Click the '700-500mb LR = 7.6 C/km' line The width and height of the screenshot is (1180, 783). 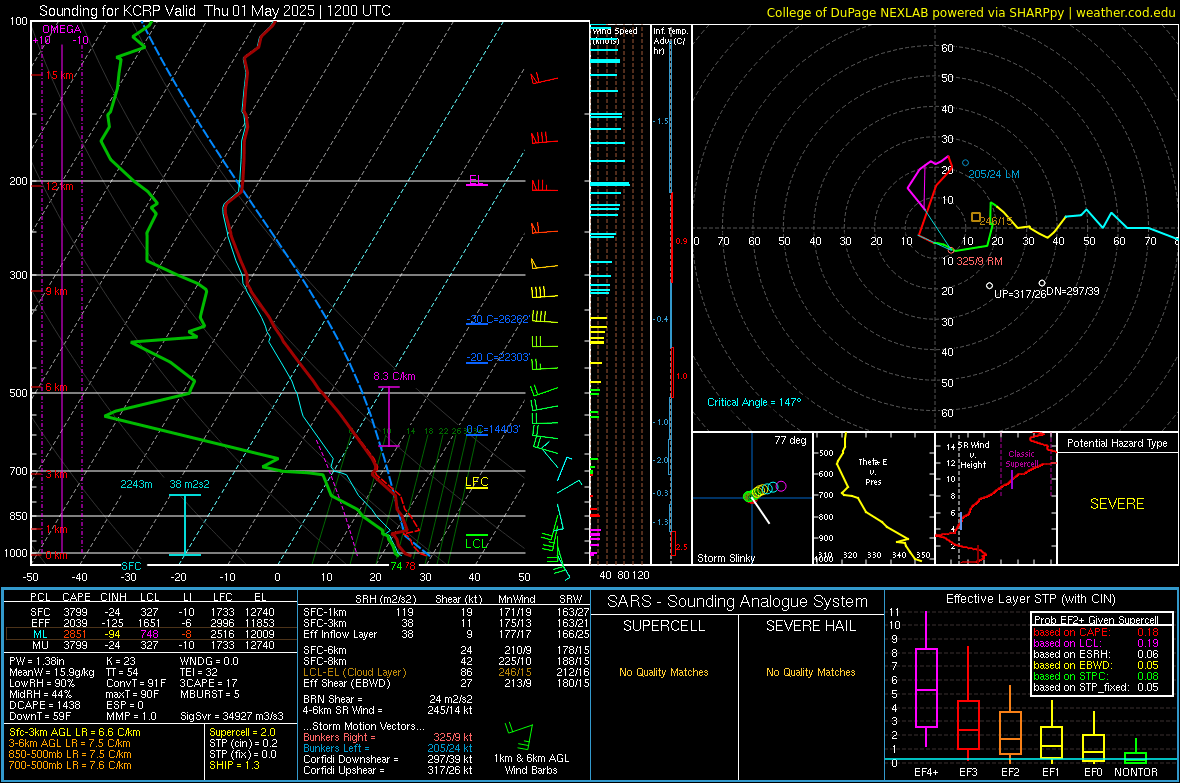pos(70,766)
